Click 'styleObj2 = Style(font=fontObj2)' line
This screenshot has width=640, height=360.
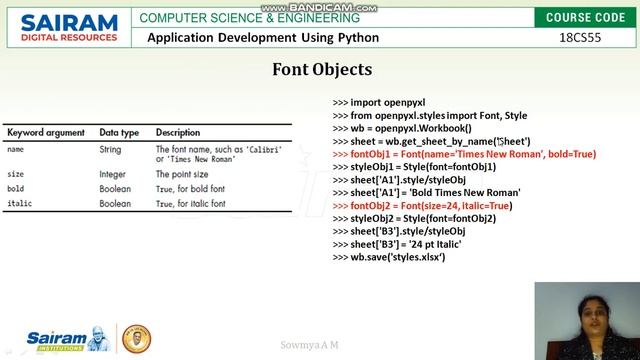tap(414, 218)
